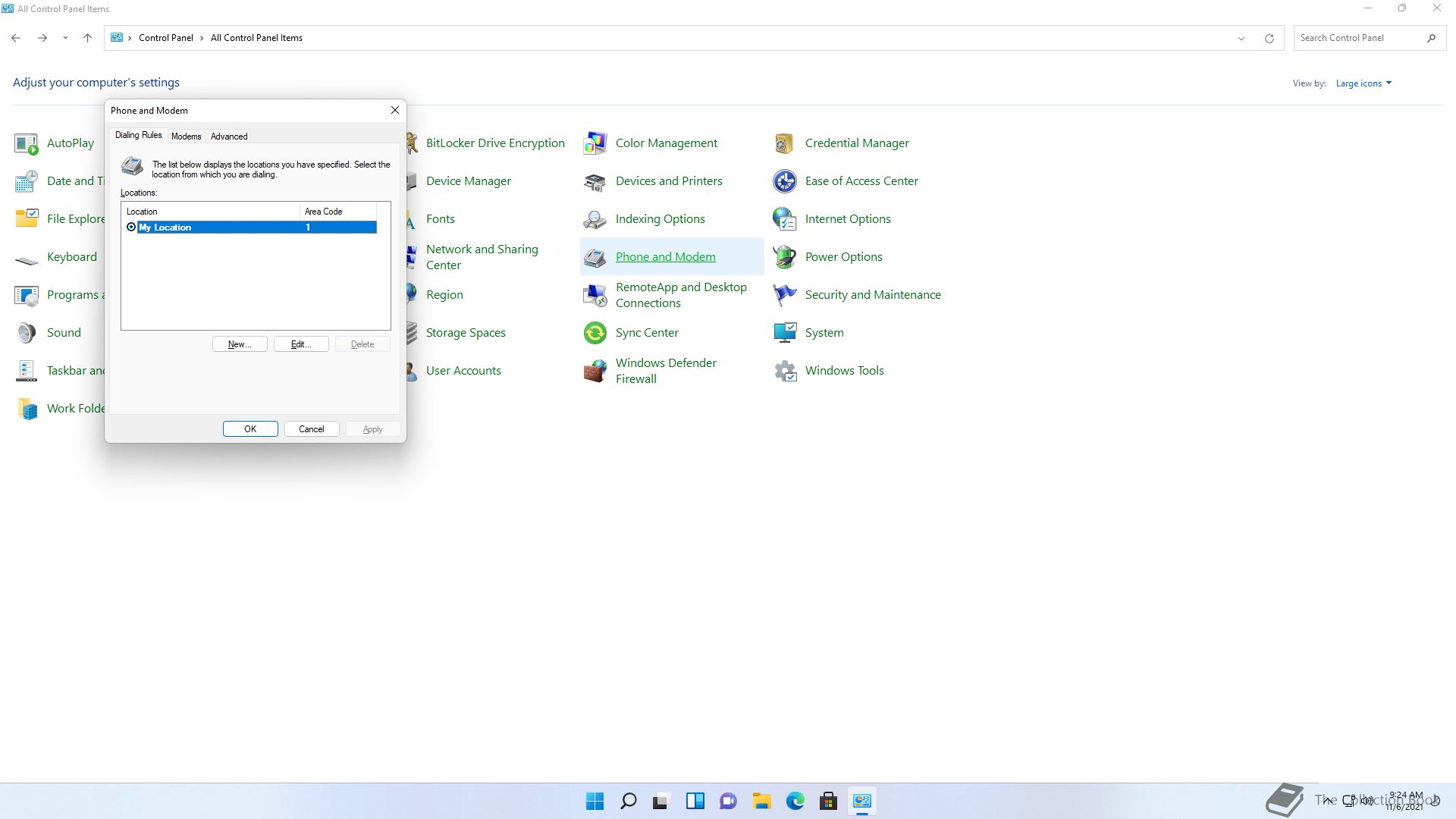
Task: Open Task View on the taskbar
Action: coord(661,801)
